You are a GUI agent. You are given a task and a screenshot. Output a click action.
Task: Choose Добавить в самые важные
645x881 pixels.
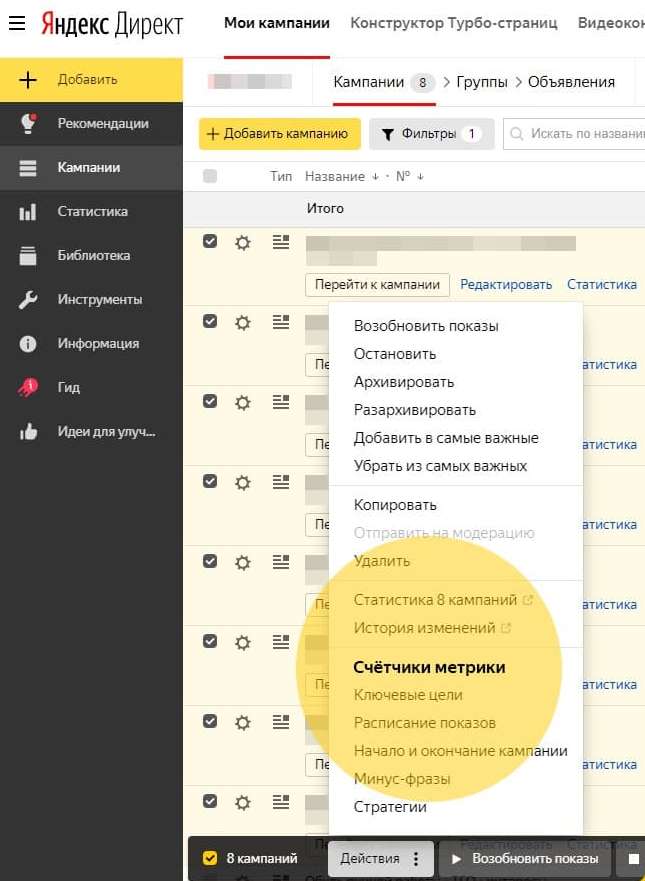click(x=446, y=438)
